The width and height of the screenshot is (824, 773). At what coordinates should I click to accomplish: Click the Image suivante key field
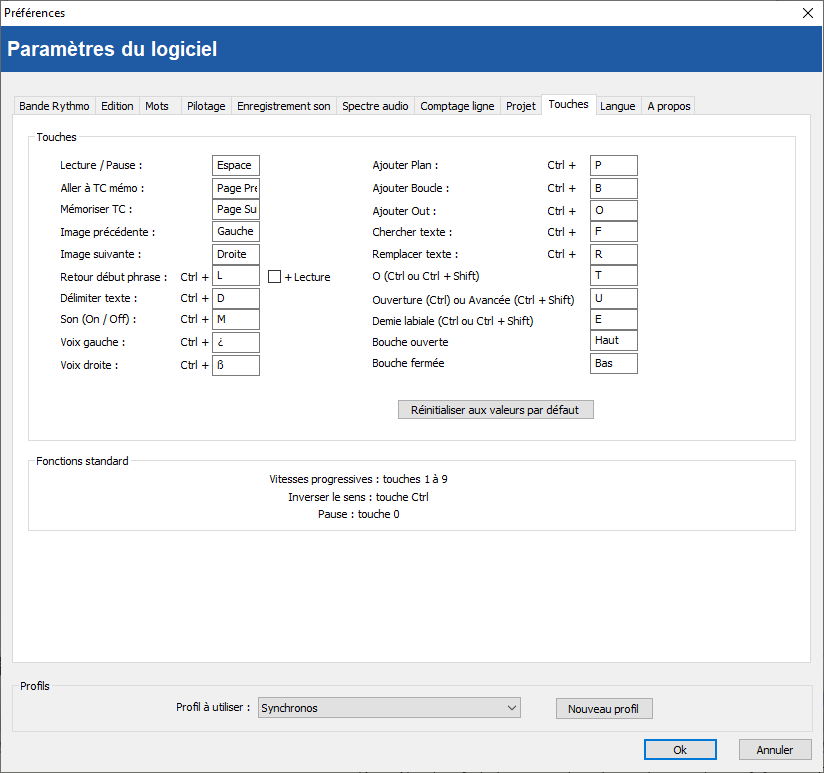tap(236, 255)
